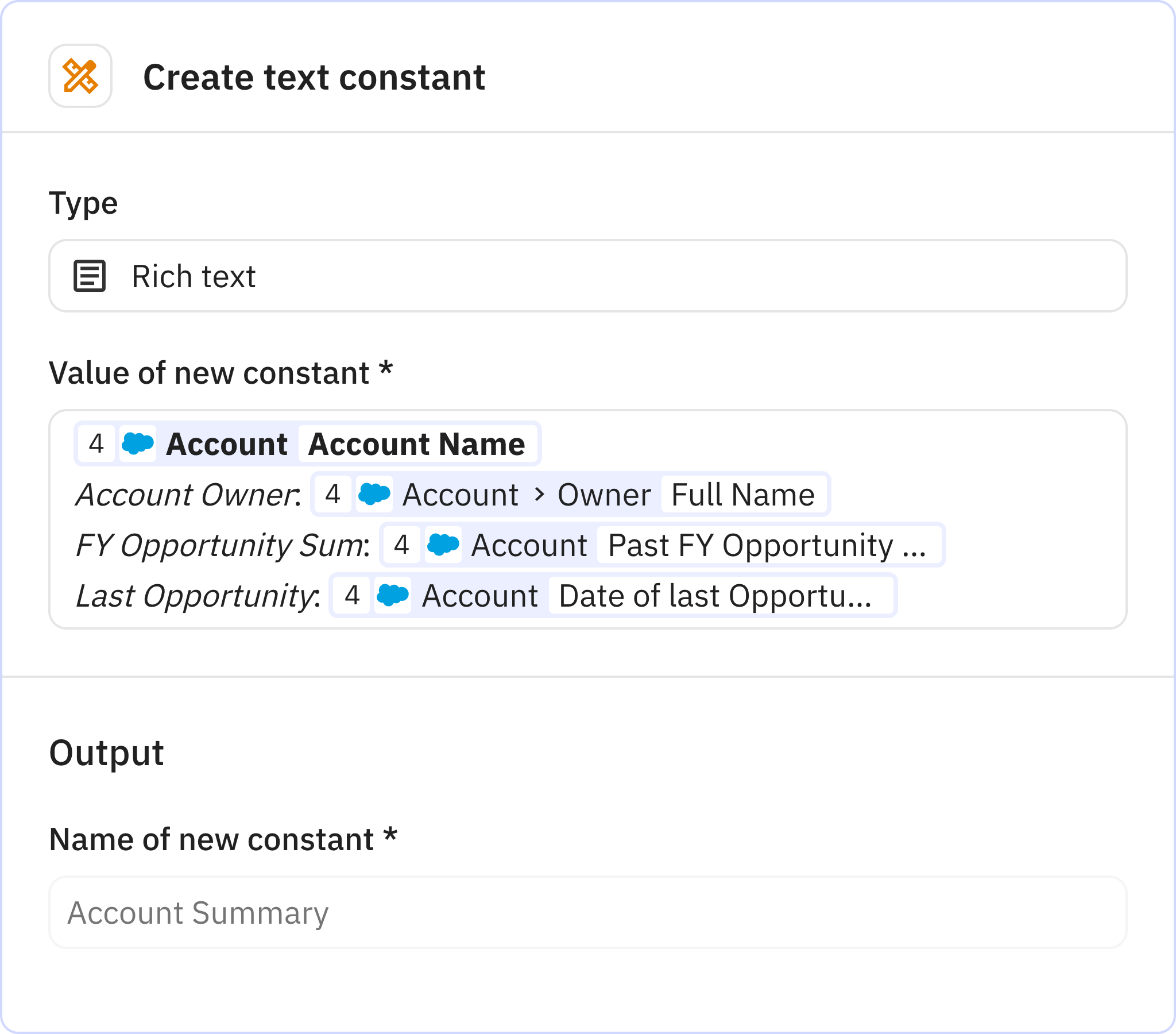Select the Account Owner Full Name pill

pos(570,495)
